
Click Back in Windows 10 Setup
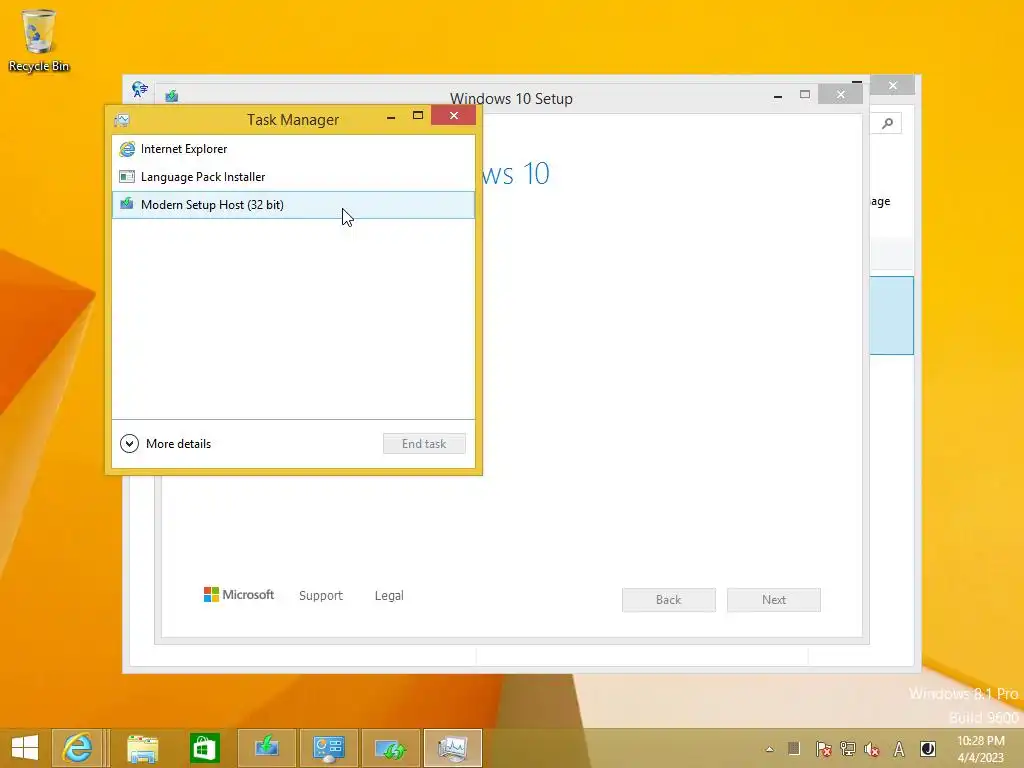tap(669, 600)
